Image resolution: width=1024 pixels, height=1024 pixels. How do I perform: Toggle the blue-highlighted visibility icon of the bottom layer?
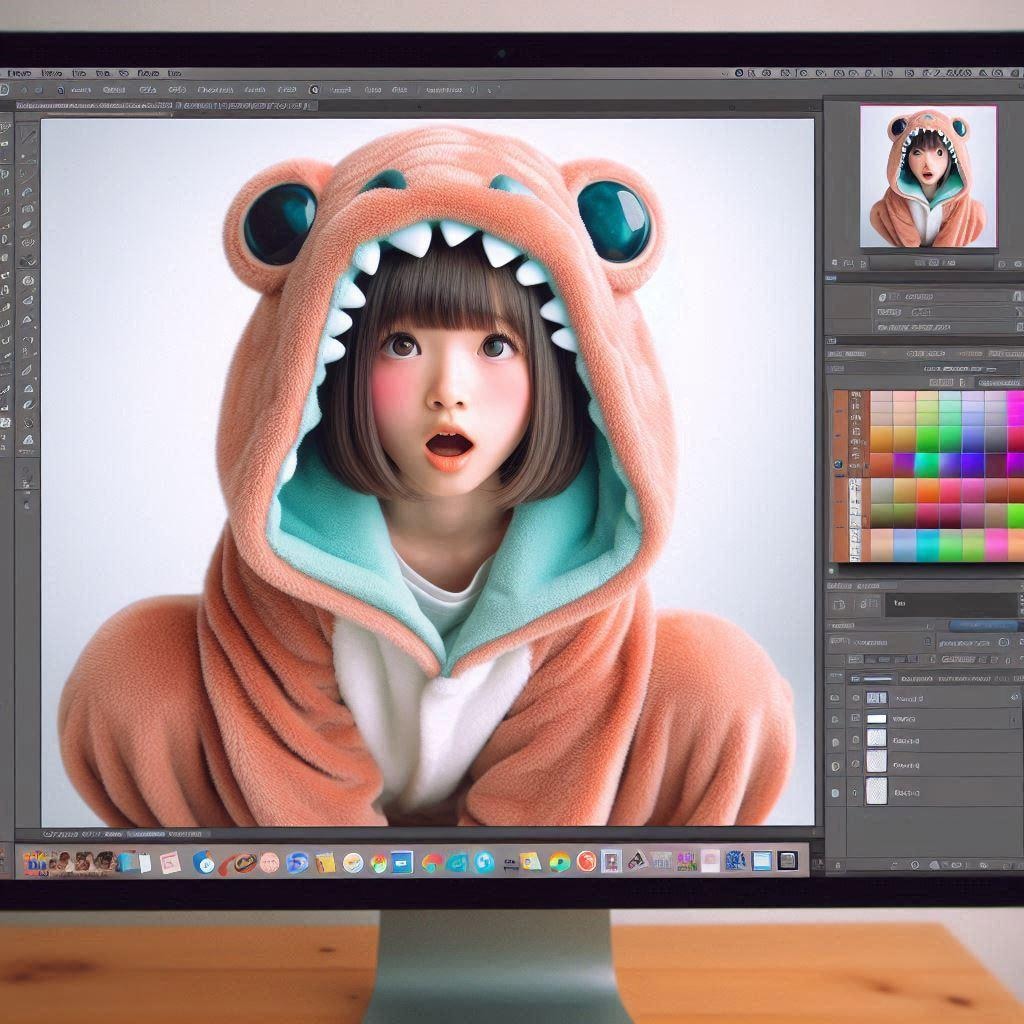[x=835, y=793]
